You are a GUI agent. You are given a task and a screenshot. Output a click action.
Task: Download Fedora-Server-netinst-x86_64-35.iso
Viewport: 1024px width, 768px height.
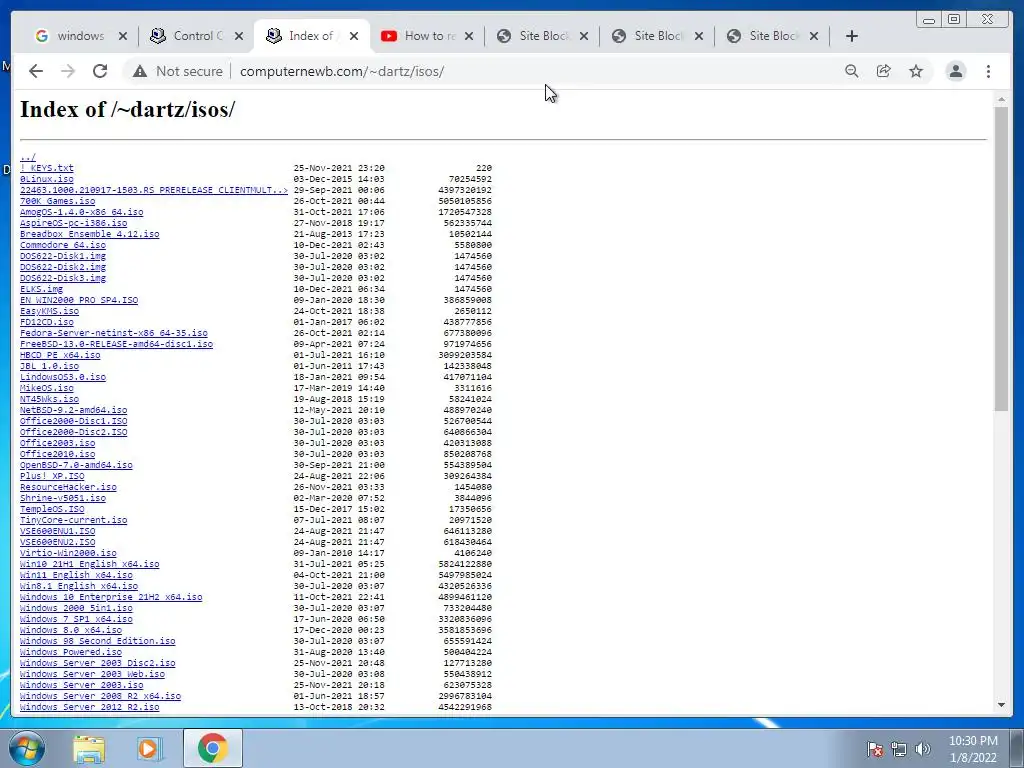coord(114,333)
